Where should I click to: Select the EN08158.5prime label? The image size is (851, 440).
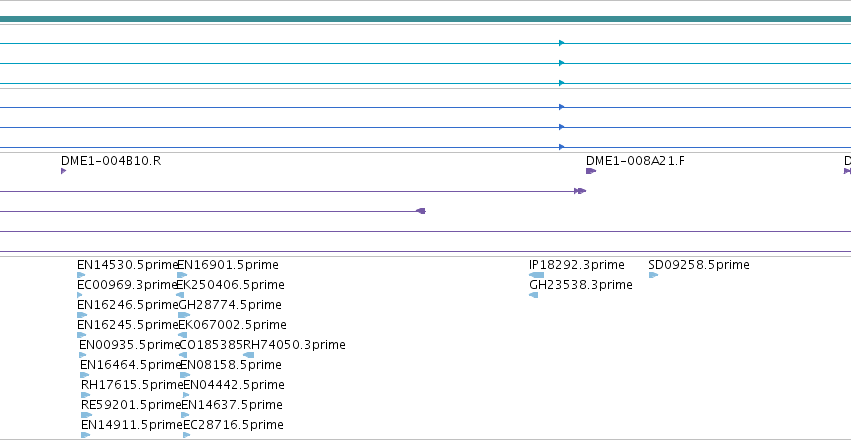pyautogui.click(x=231, y=365)
